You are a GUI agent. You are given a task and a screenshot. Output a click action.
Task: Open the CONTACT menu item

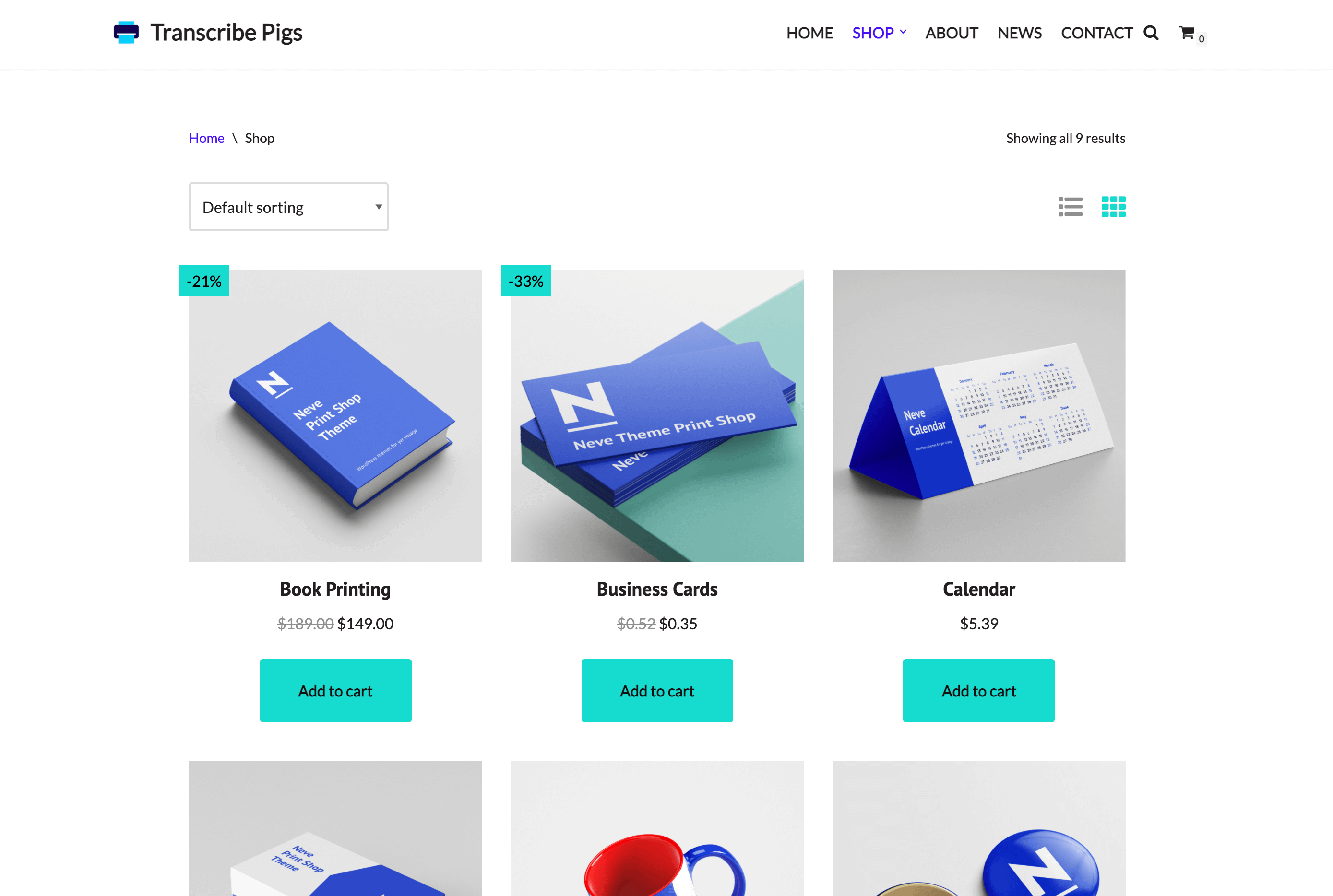point(1097,33)
